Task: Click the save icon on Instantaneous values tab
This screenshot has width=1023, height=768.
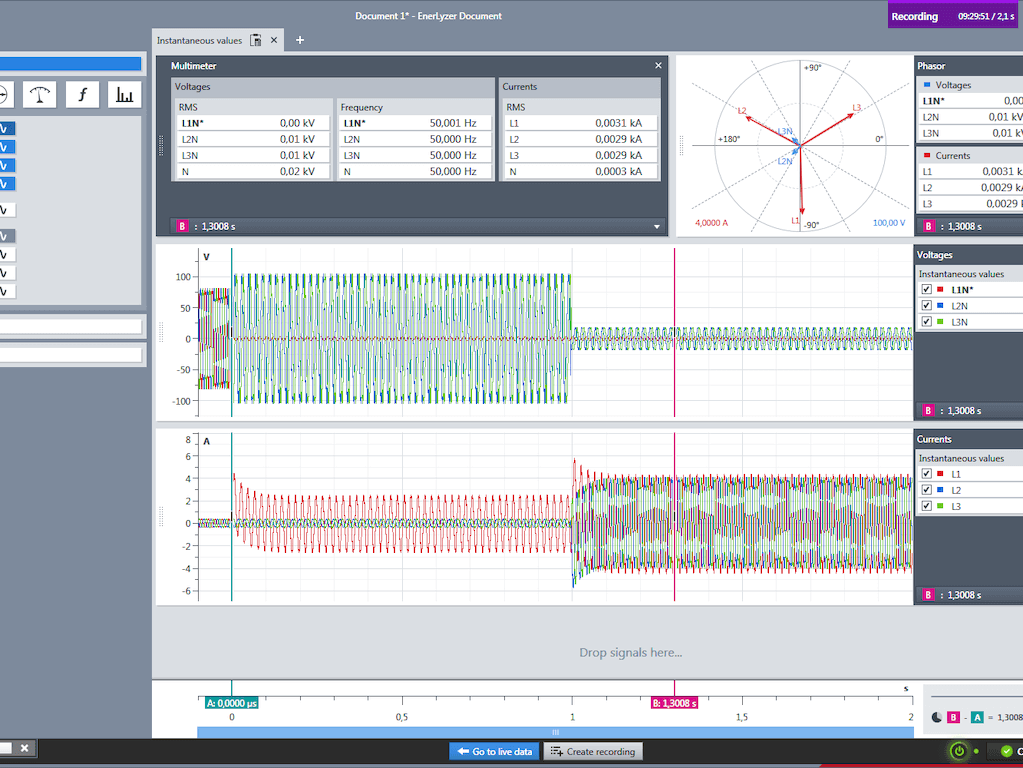Action: coord(256,40)
